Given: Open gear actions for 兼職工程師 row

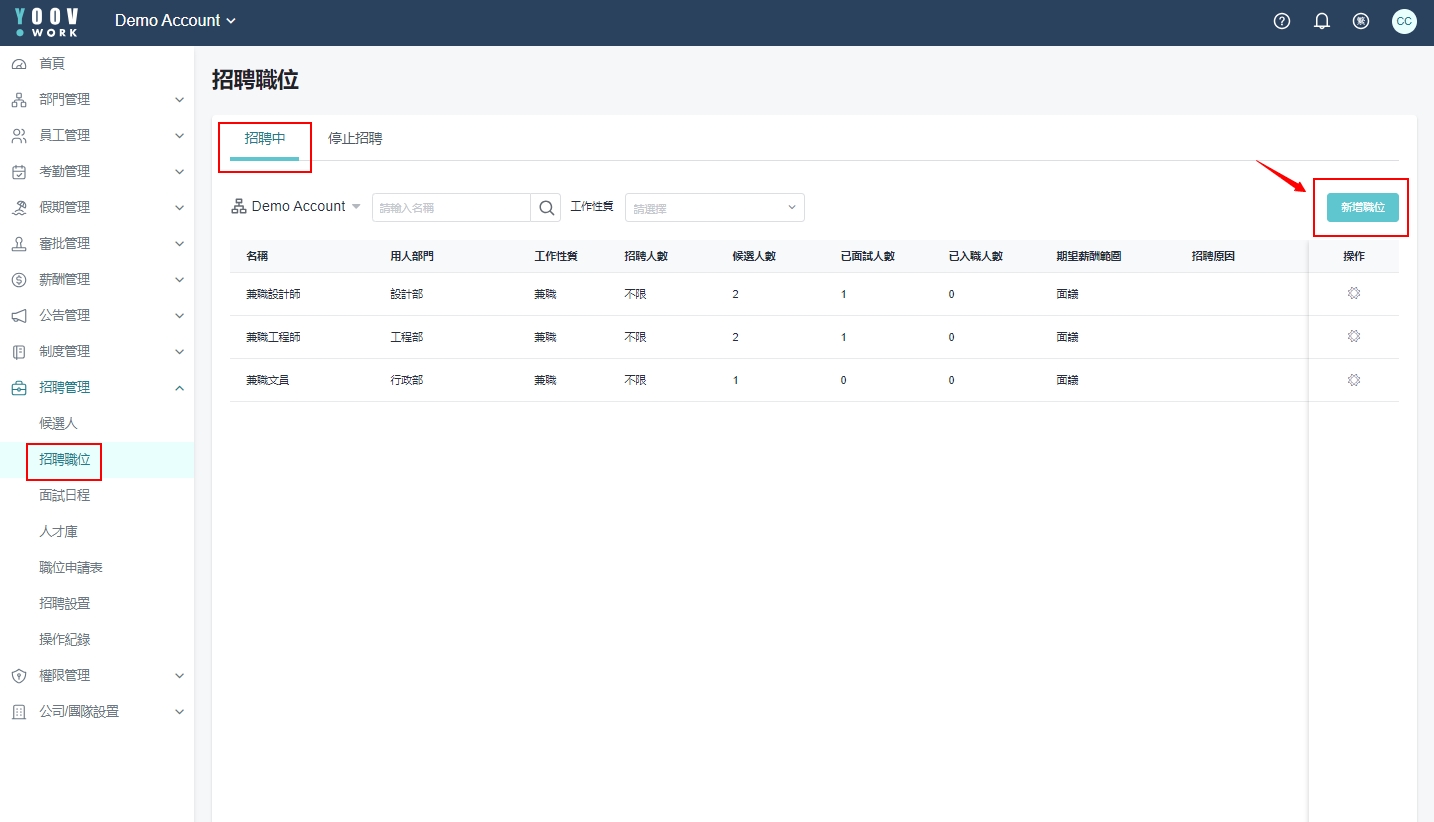Looking at the screenshot, I should 1354,337.
